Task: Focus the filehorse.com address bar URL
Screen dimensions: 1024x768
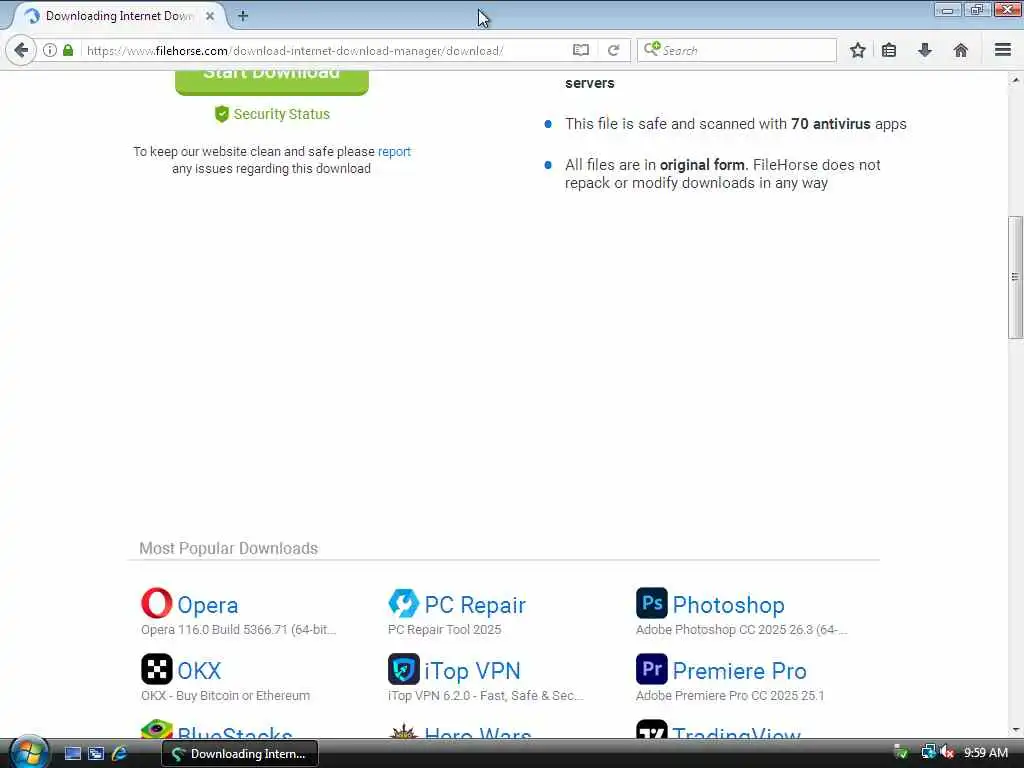Action: tap(295, 50)
